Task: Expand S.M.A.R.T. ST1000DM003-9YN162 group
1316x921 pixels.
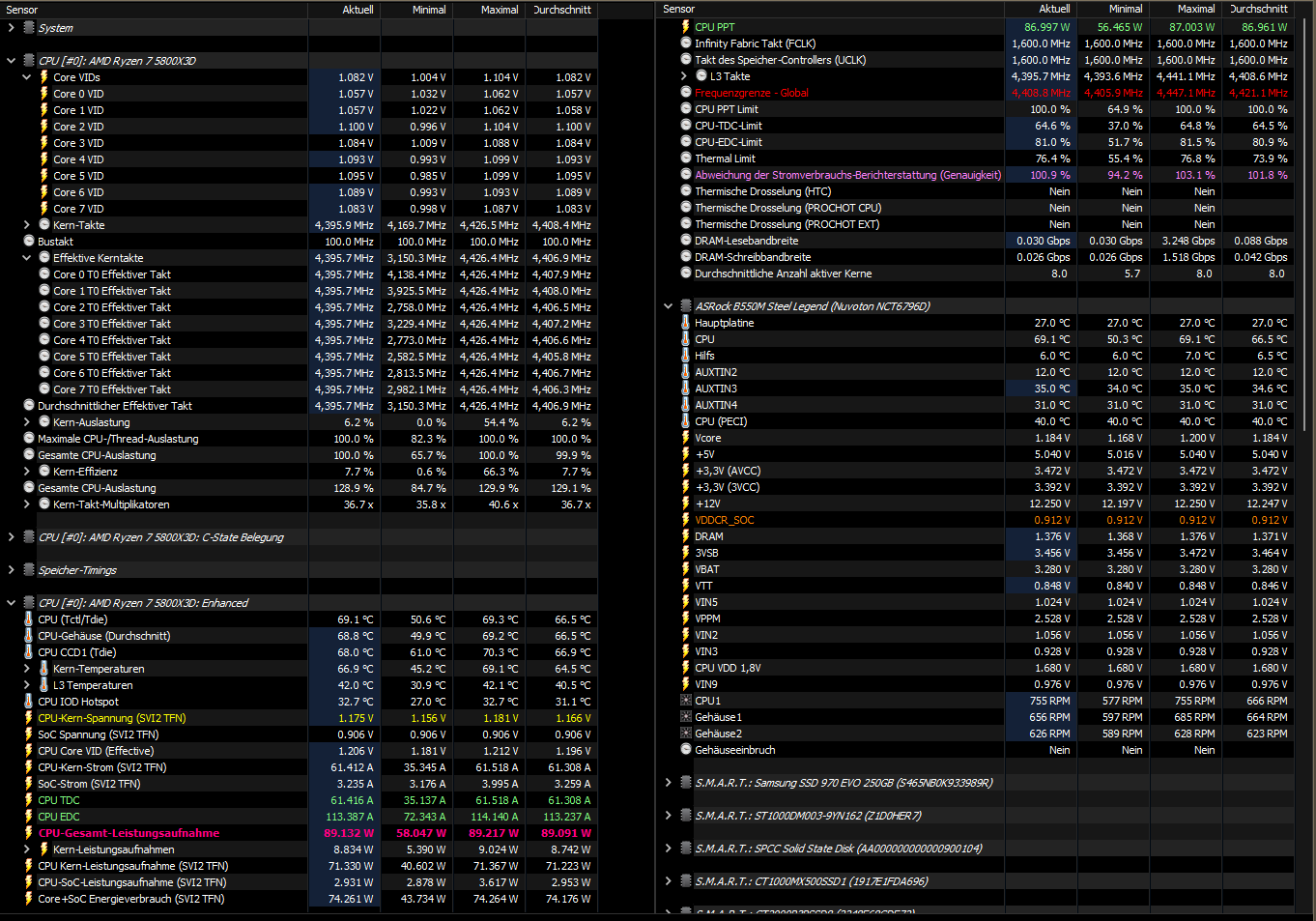Action: coord(668,816)
